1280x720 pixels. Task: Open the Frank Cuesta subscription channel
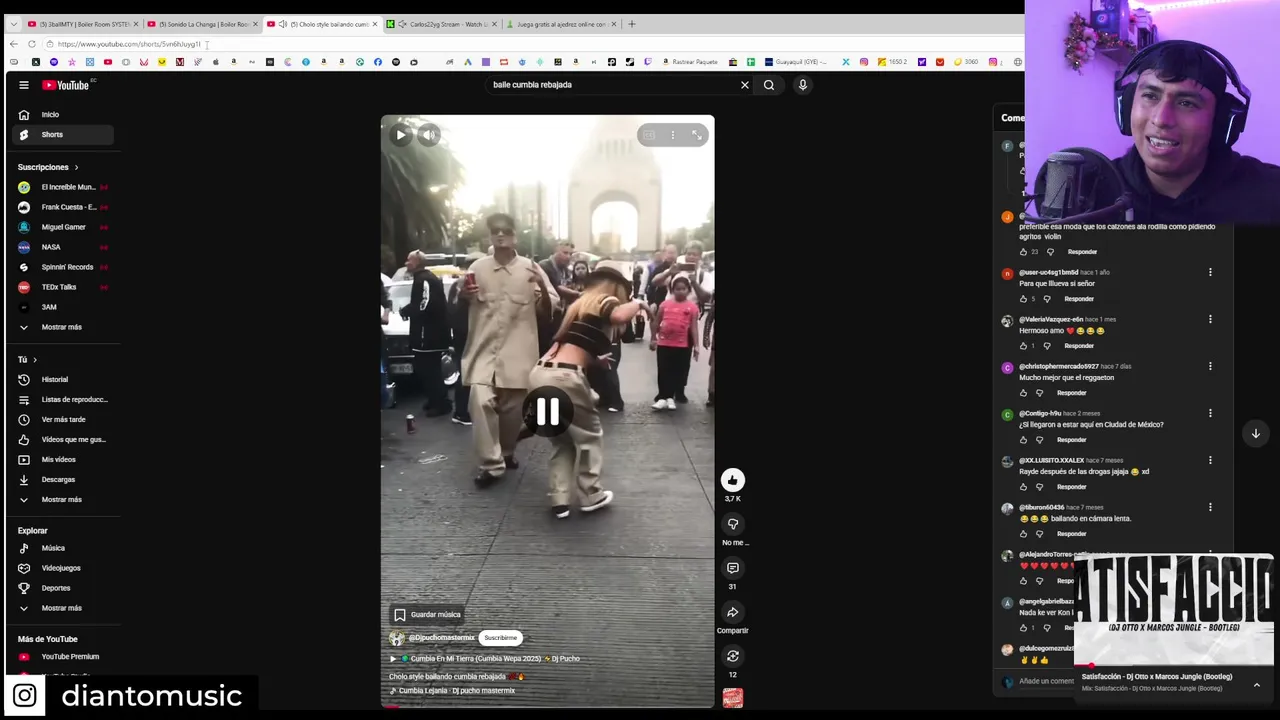click(62, 207)
